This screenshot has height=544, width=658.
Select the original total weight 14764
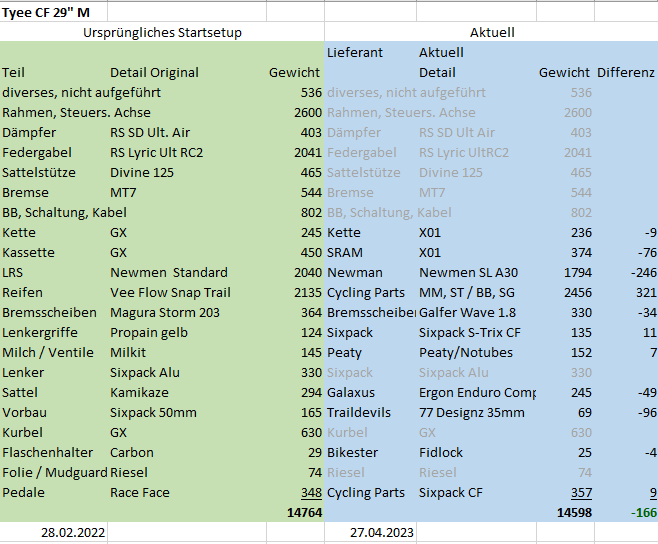tap(303, 512)
